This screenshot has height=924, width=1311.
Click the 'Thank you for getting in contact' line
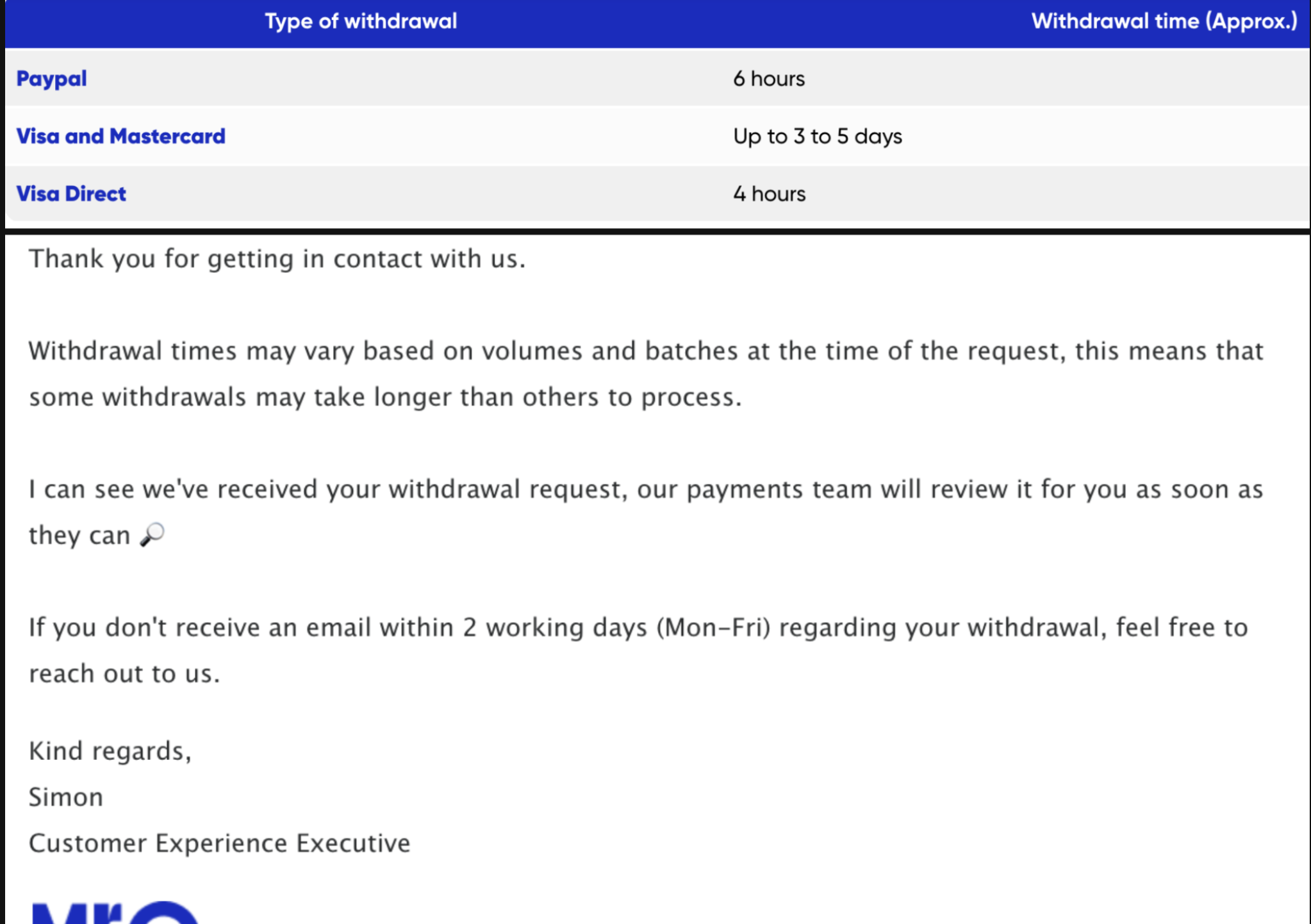click(277, 259)
